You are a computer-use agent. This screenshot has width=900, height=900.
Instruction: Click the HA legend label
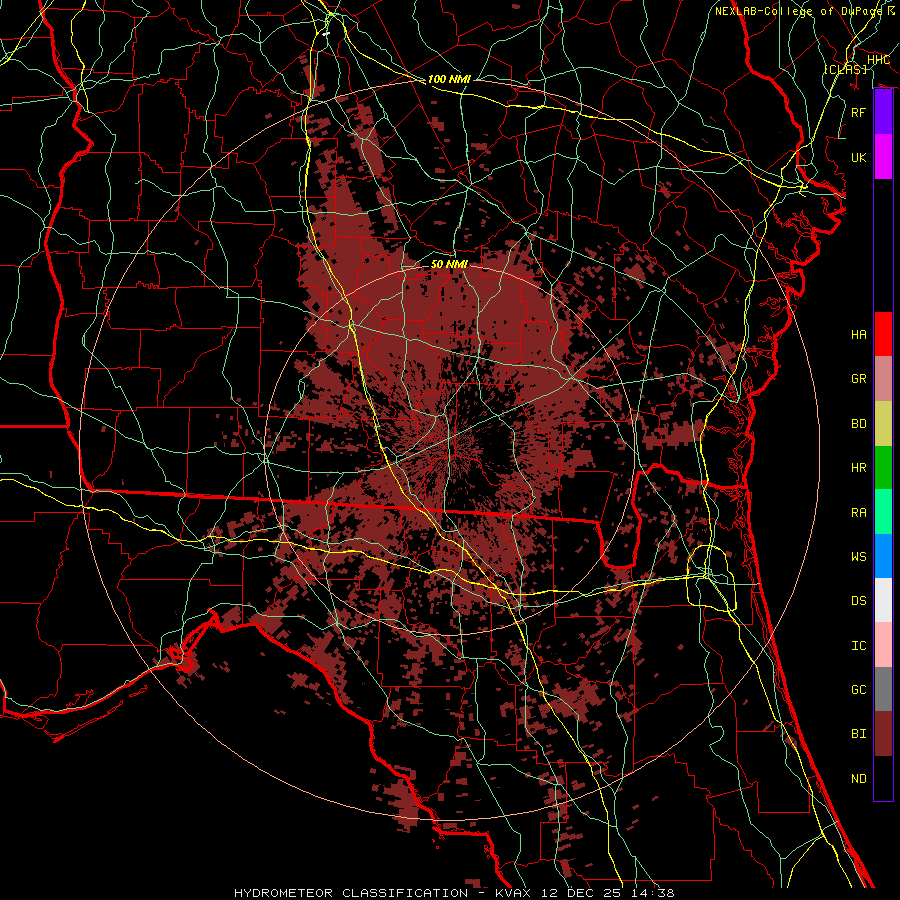click(858, 334)
